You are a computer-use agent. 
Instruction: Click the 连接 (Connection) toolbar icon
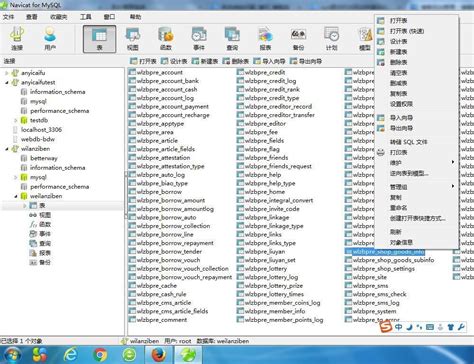pos(17,38)
